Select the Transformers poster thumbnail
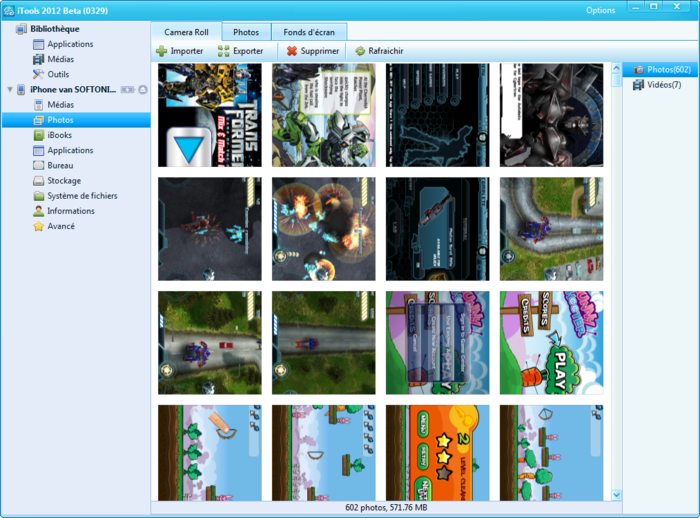 pos(209,115)
